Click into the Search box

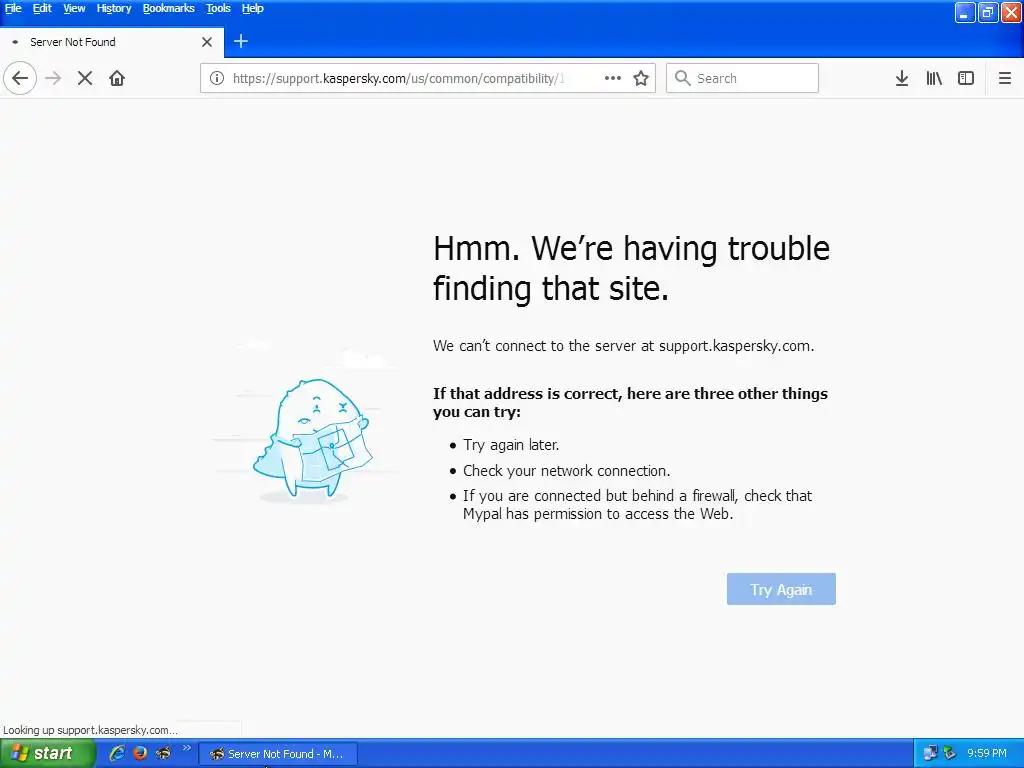pyautogui.click(x=743, y=78)
